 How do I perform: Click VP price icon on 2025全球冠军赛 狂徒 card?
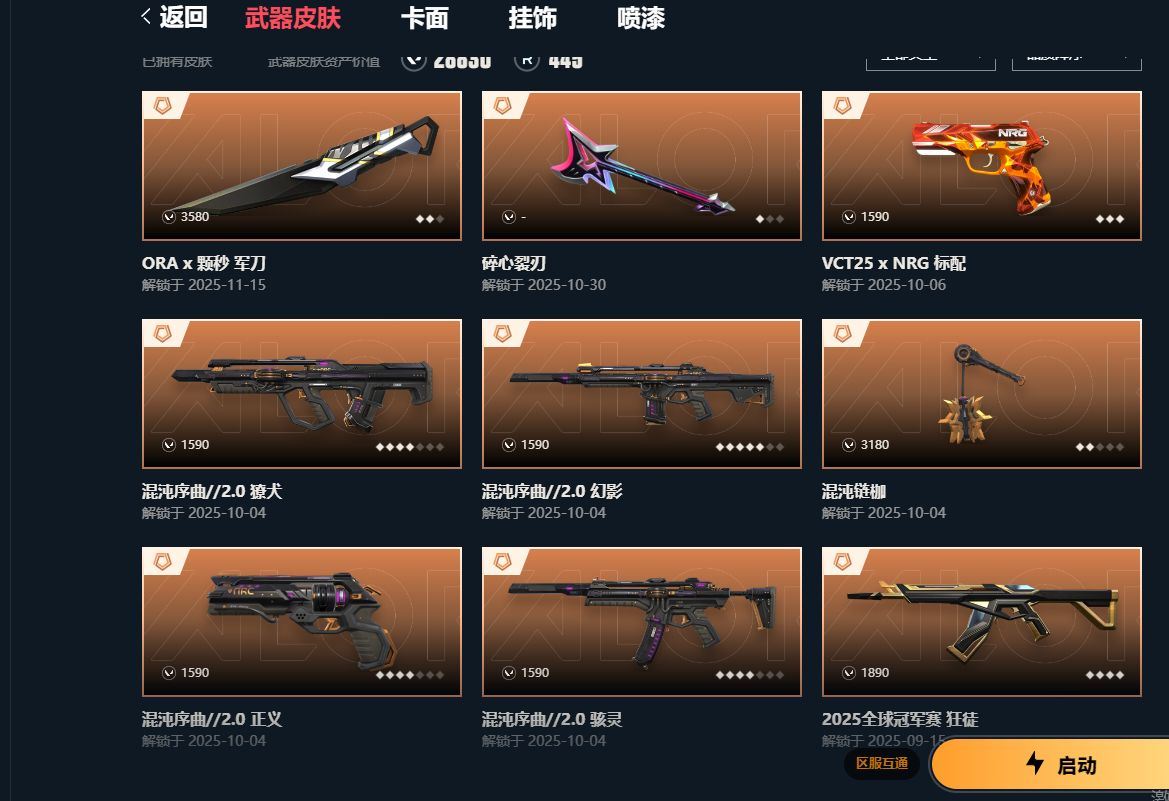tap(848, 673)
